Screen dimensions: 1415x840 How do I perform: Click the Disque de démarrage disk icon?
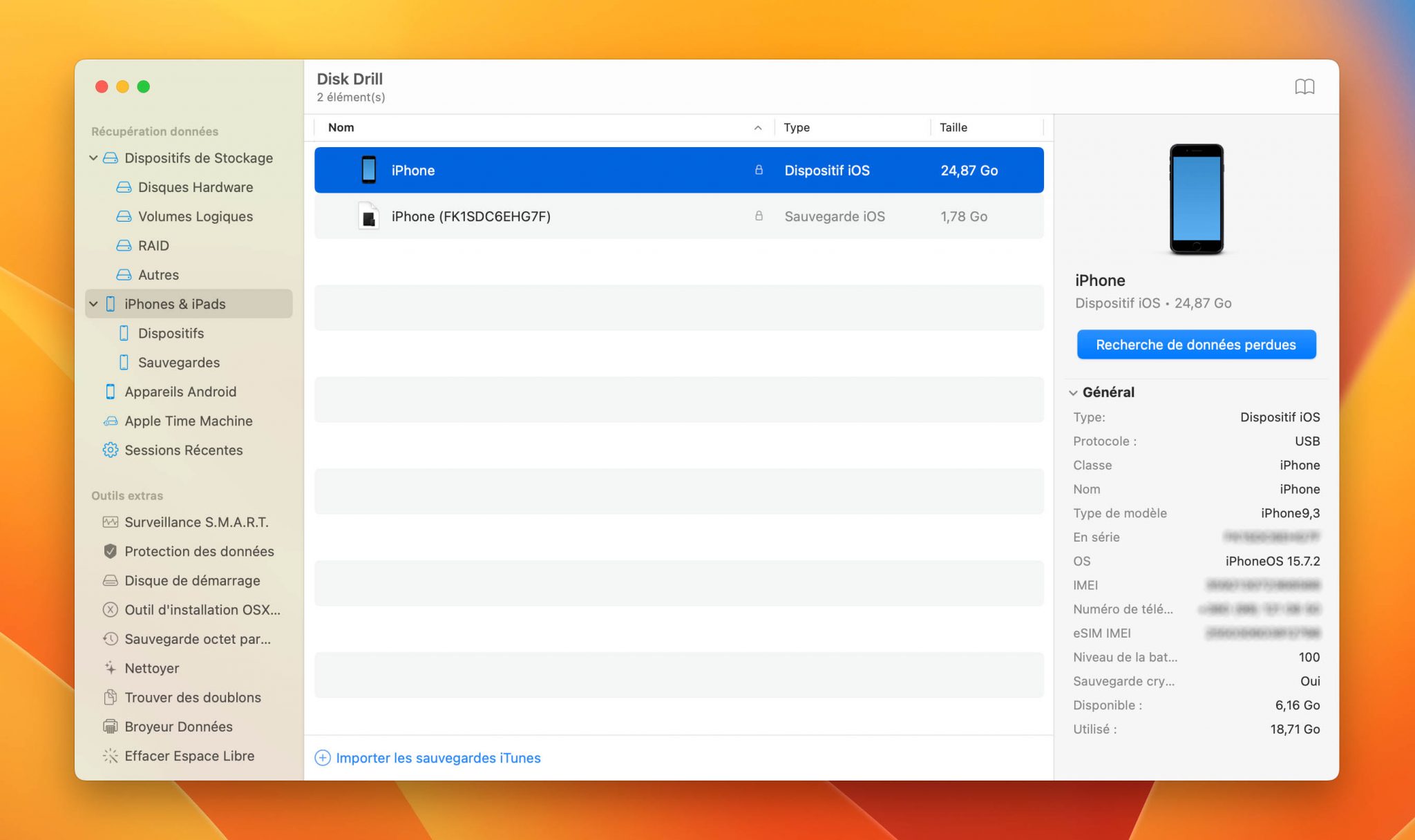[x=111, y=581]
